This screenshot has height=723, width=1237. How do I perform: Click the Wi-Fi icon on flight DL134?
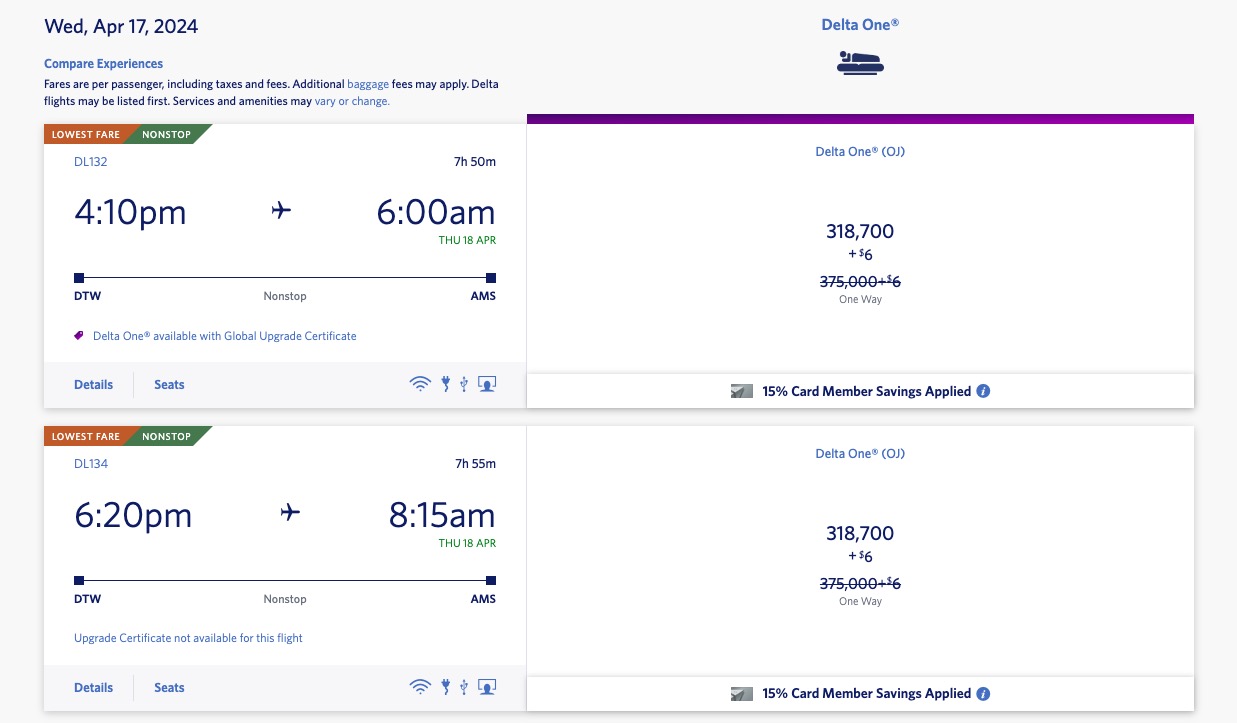[420, 687]
